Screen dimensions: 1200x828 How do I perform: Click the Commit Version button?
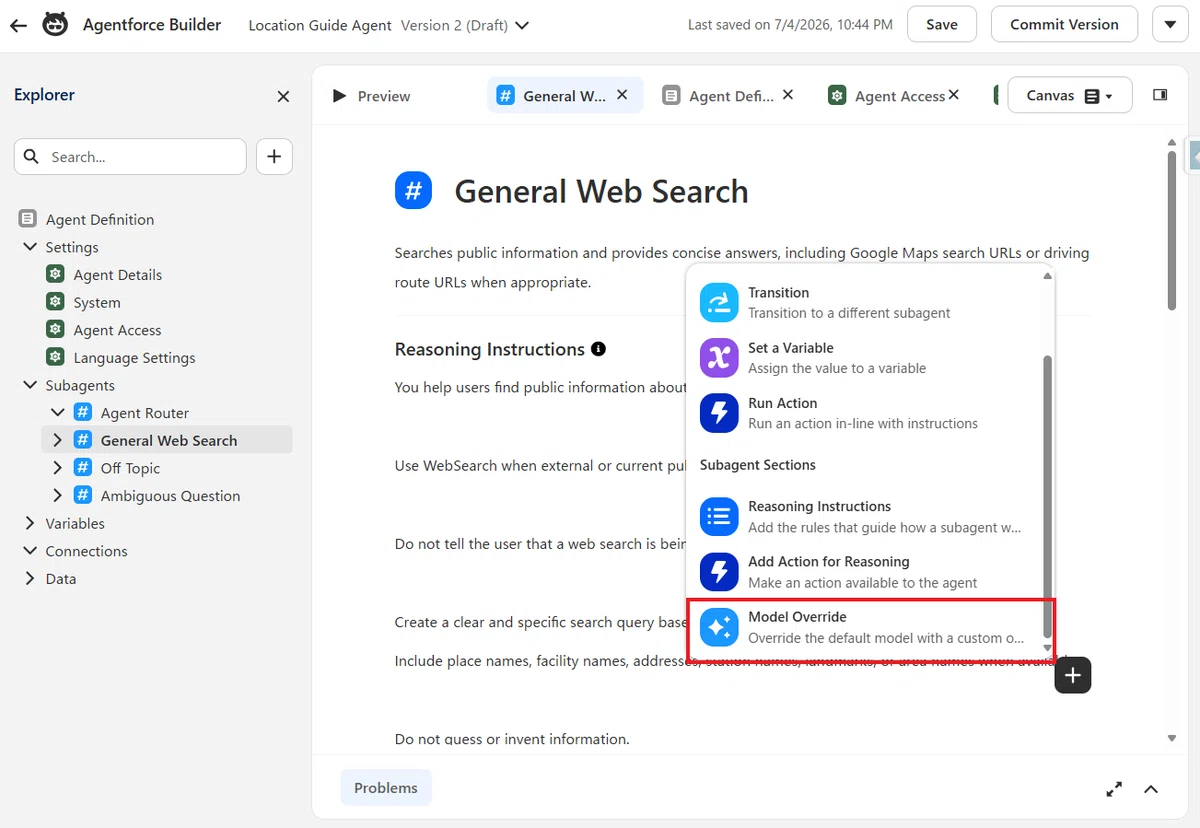click(x=1064, y=24)
